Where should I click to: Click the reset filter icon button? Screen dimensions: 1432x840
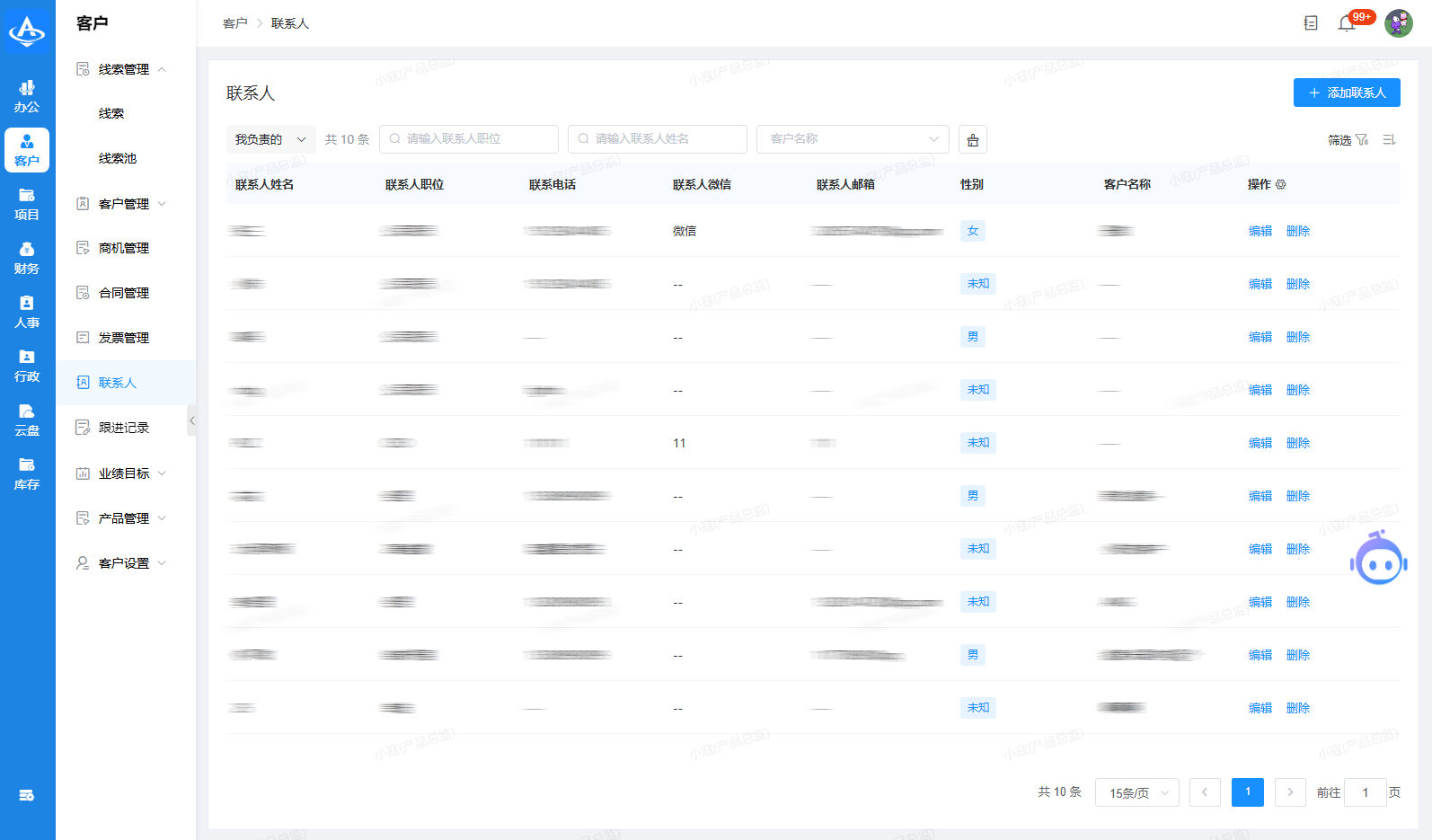(x=973, y=139)
